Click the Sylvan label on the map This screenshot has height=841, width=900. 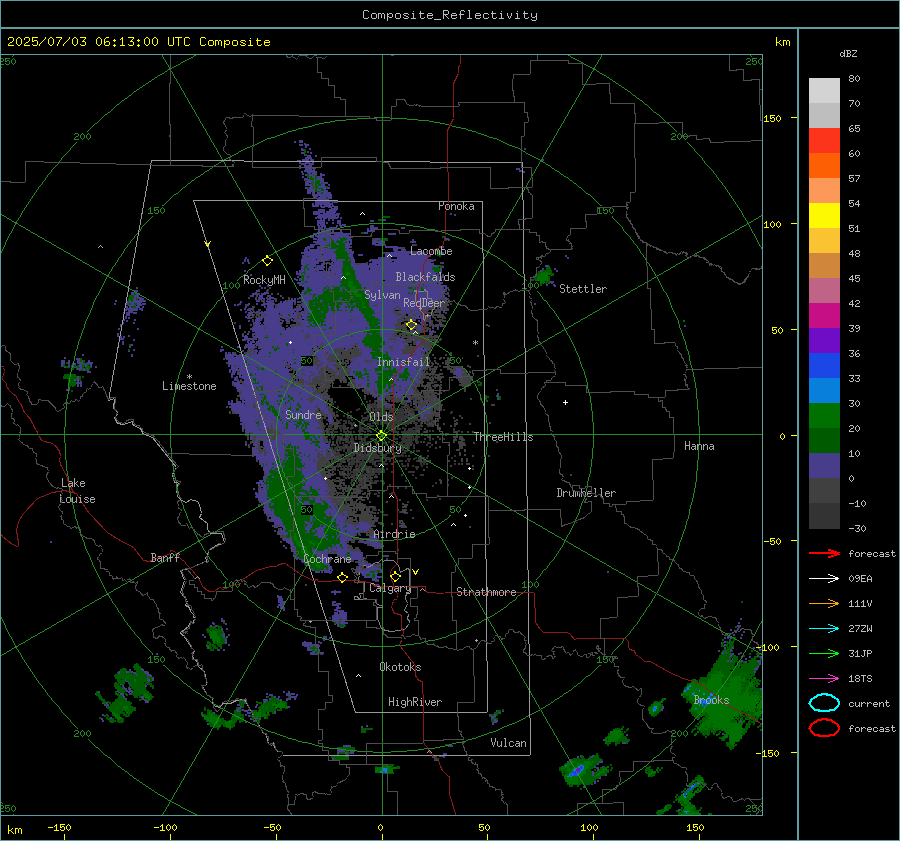[382, 295]
